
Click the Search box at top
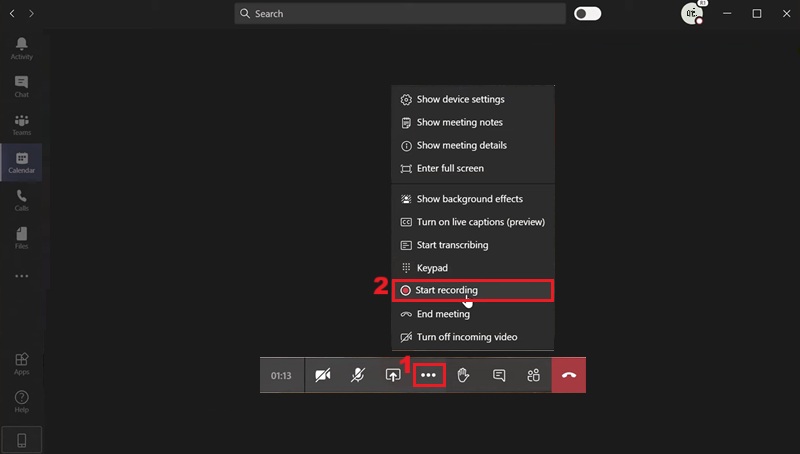(x=400, y=14)
